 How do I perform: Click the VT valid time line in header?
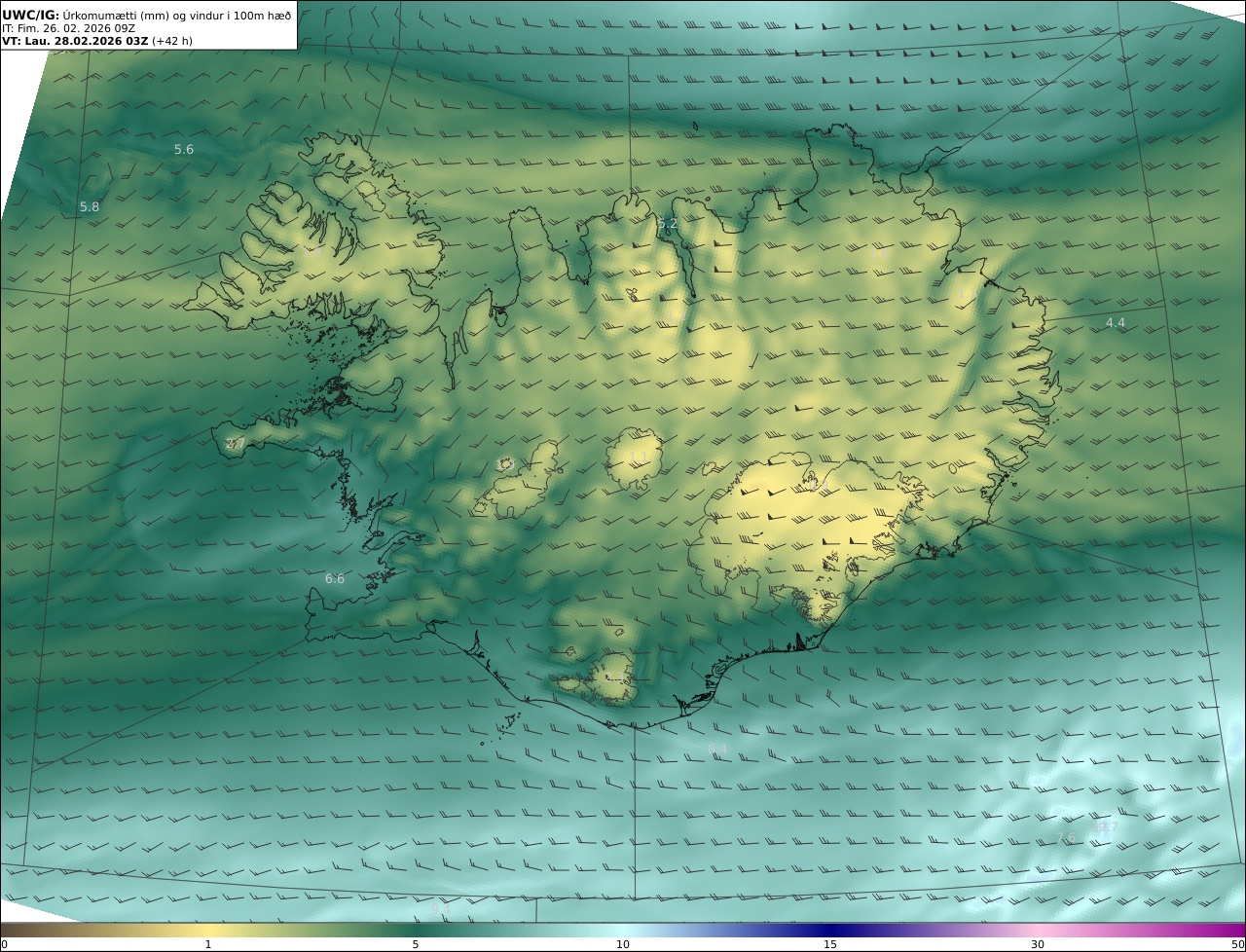[75, 41]
